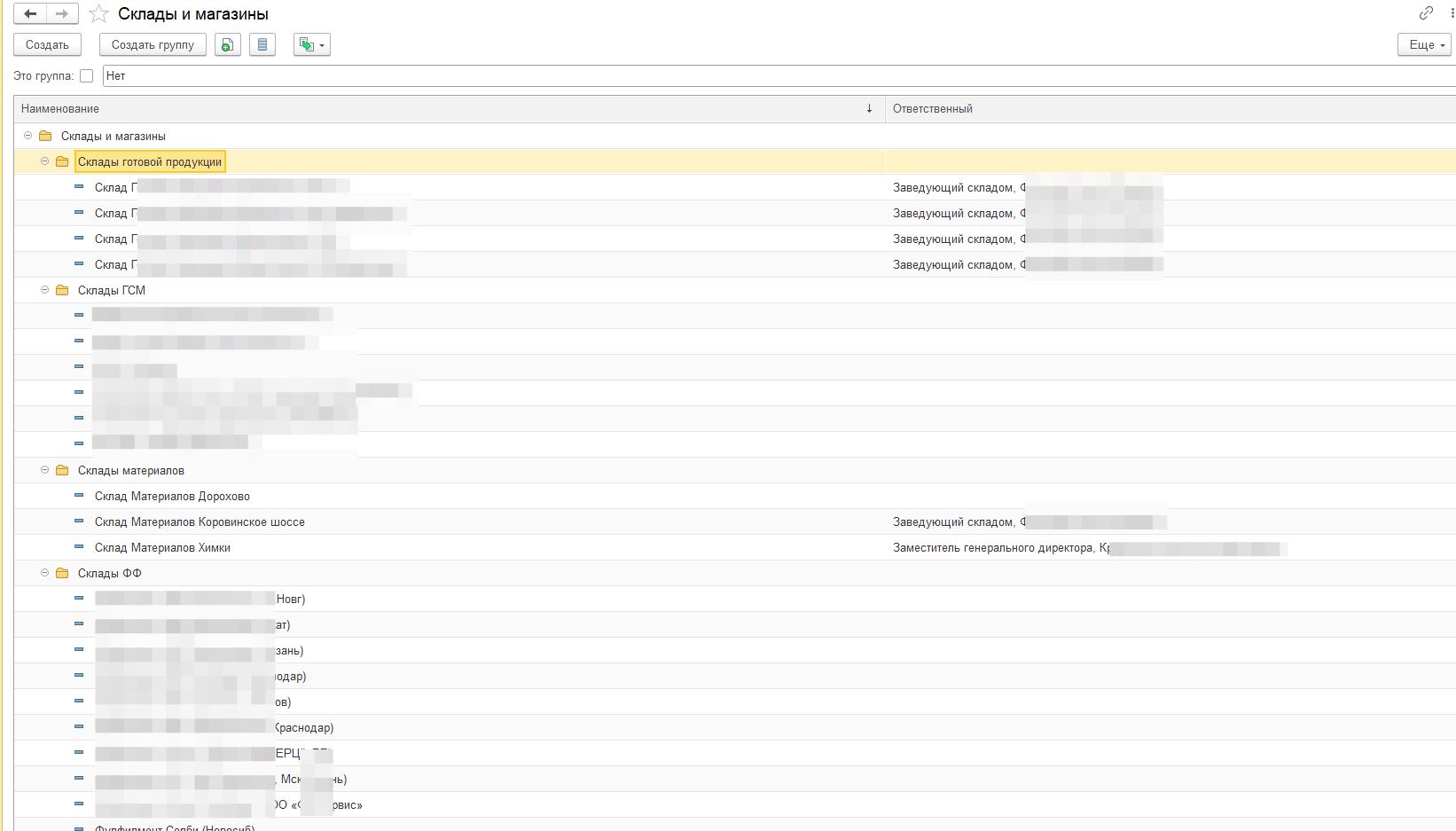Click the folder icon of Склады ГСМ

tap(62, 290)
